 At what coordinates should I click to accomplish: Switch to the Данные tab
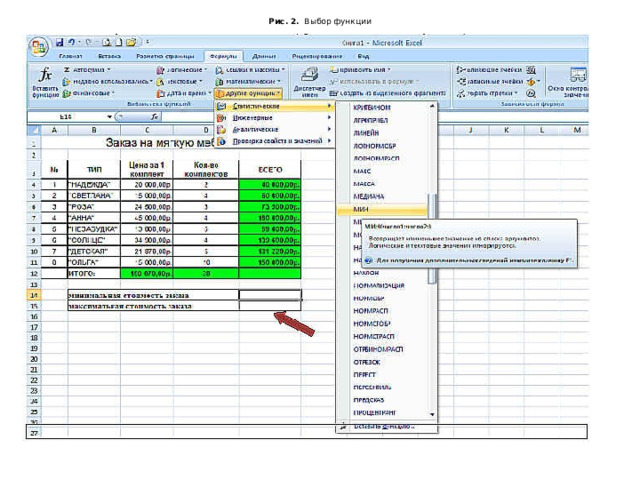pyautogui.click(x=264, y=56)
